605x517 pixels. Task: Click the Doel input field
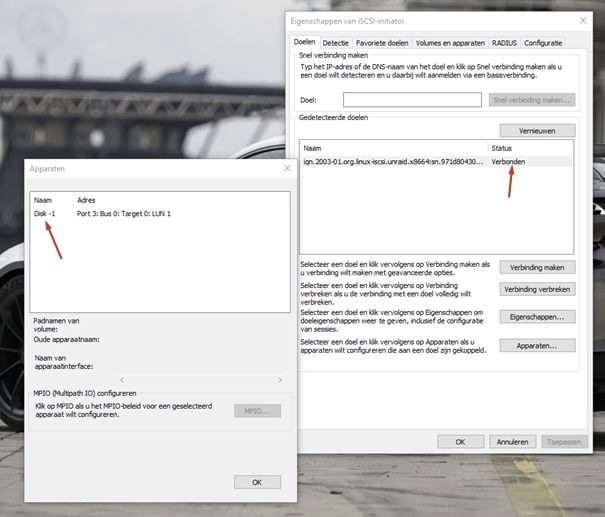412,100
